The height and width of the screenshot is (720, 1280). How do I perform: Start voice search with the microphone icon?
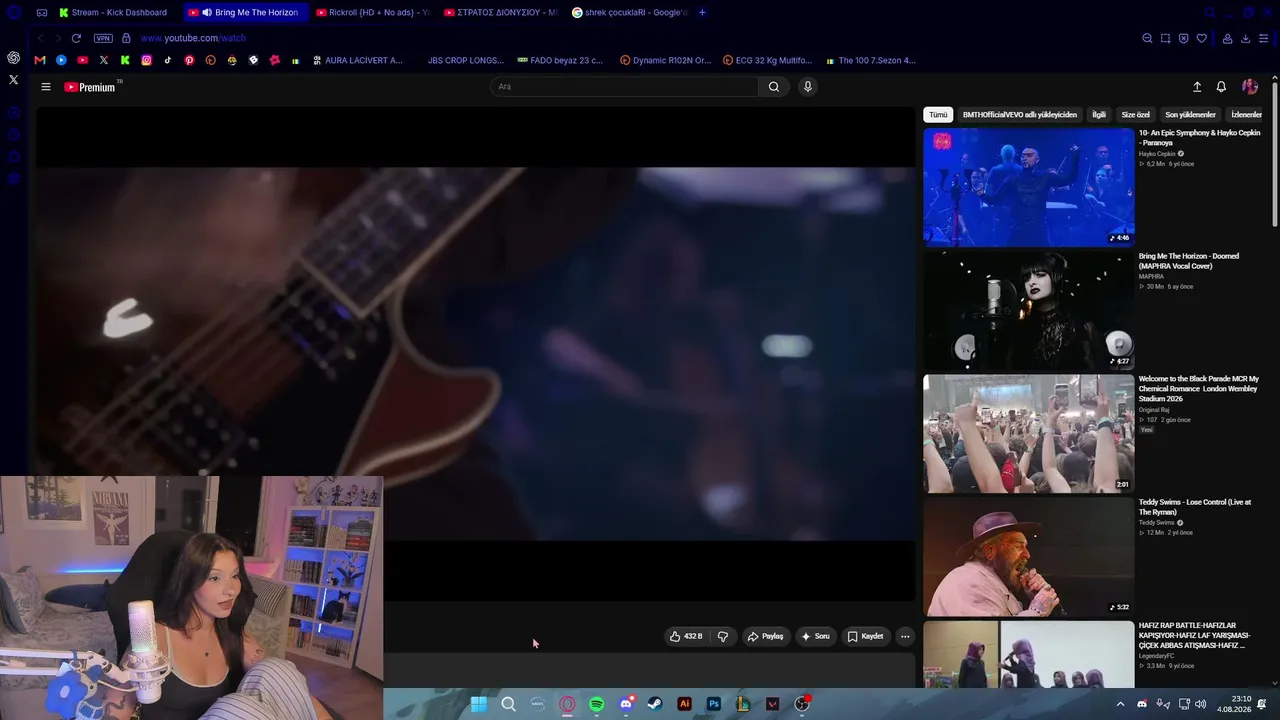click(x=808, y=87)
